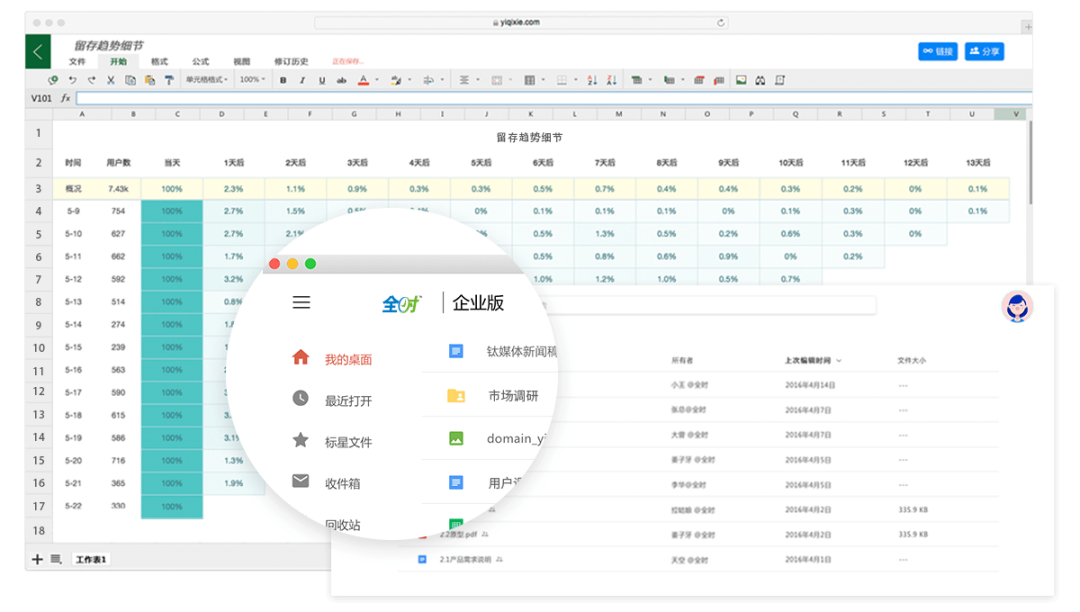This screenshot has width=1080, height=612.
Task: Open the 视图 menu
Action: click(242, 62)
